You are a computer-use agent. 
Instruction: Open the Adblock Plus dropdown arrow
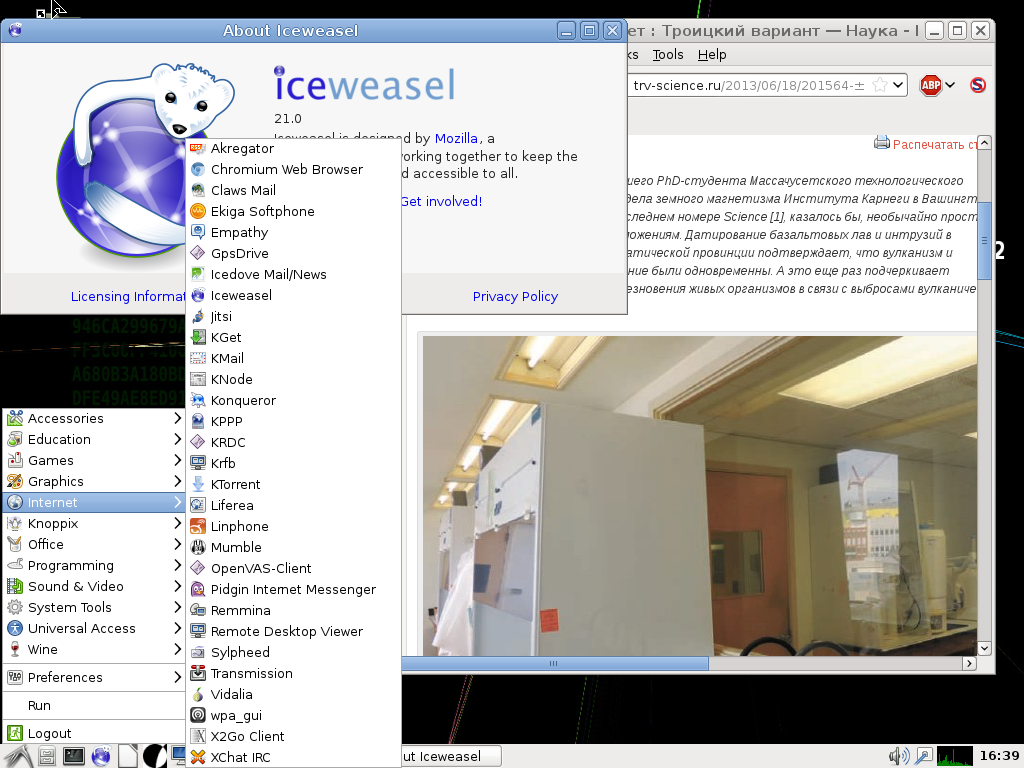[950, 85]
